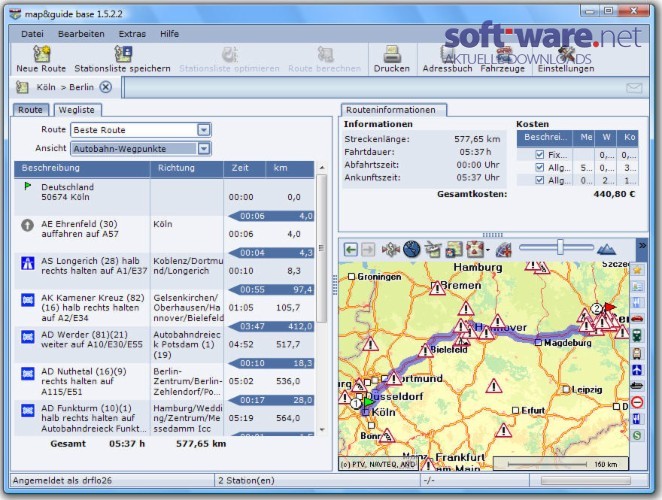
Task: Click the km column header in route list
Action: (x=290, y=168)
